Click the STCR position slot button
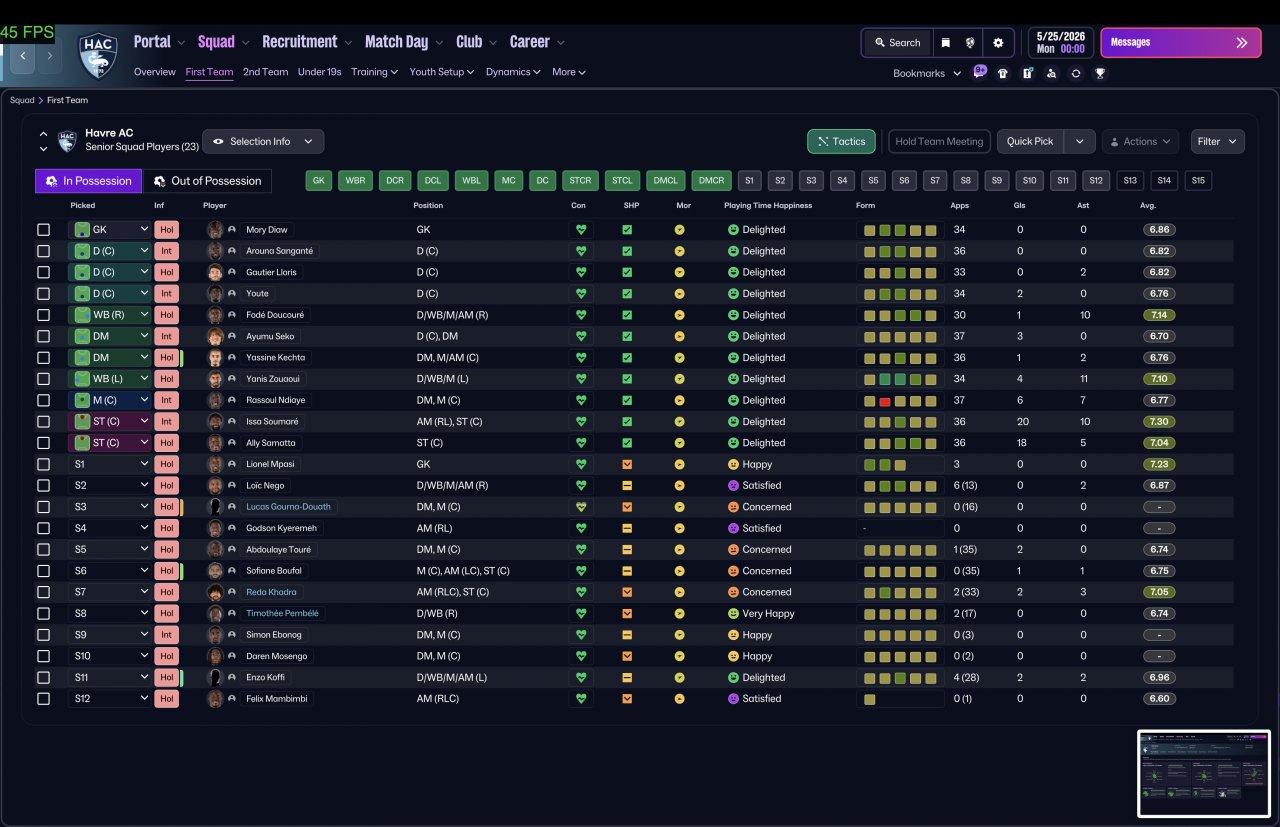The image size is (1280, 827). click(580, 181)
